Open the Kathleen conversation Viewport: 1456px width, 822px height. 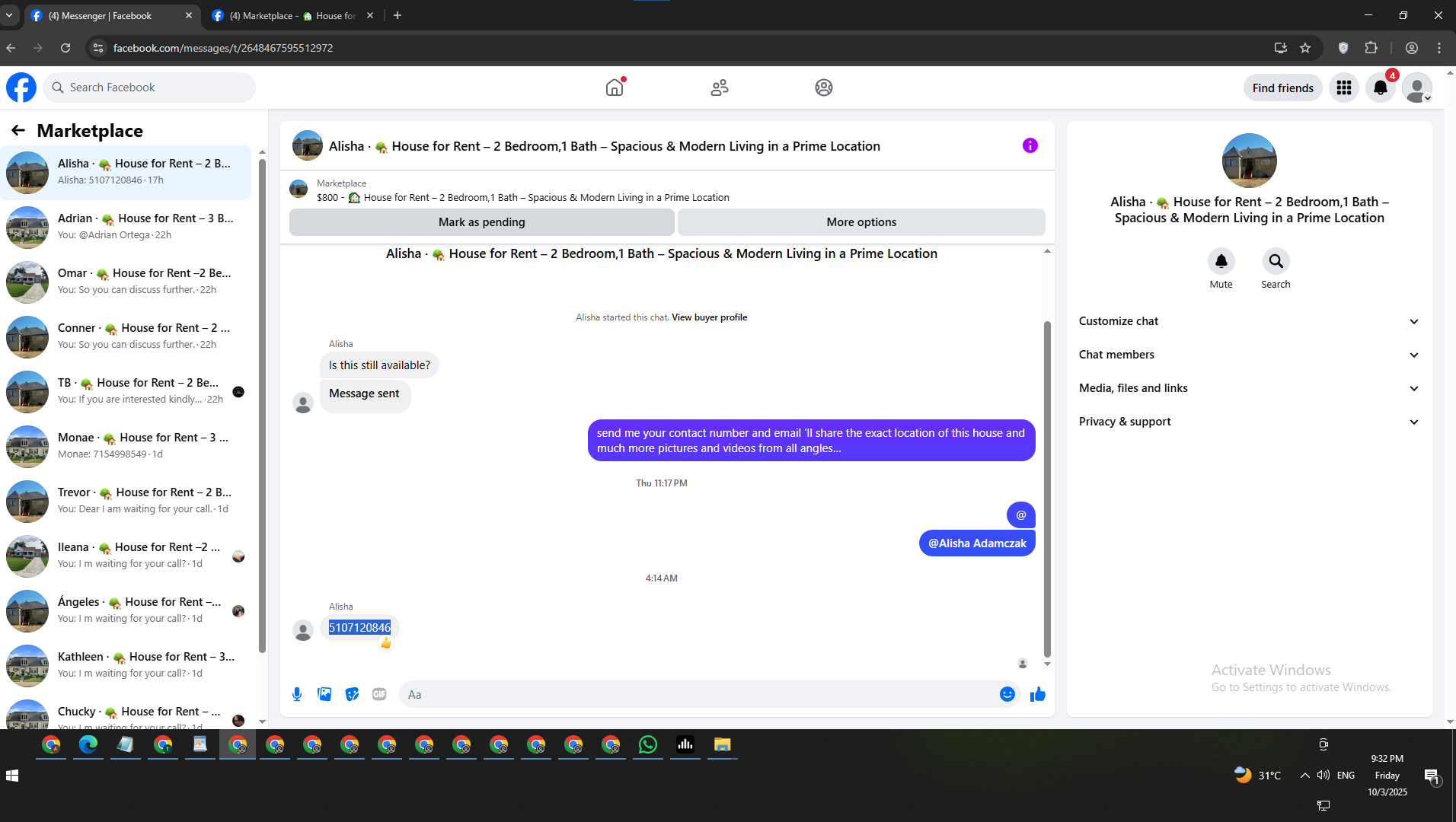pyautogui.click(x=126, y=666)
